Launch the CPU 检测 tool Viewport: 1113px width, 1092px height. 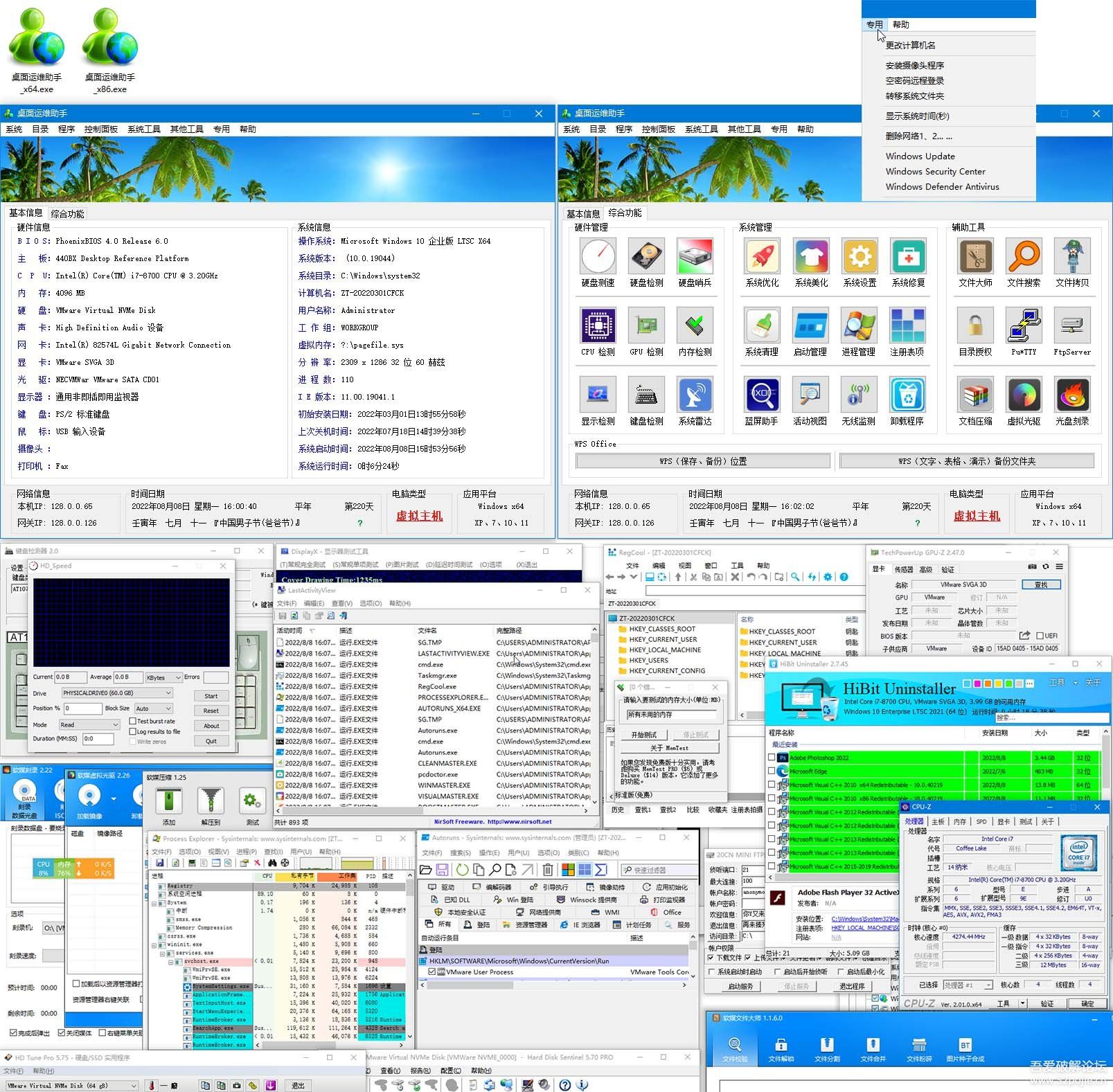click(598, 325)
